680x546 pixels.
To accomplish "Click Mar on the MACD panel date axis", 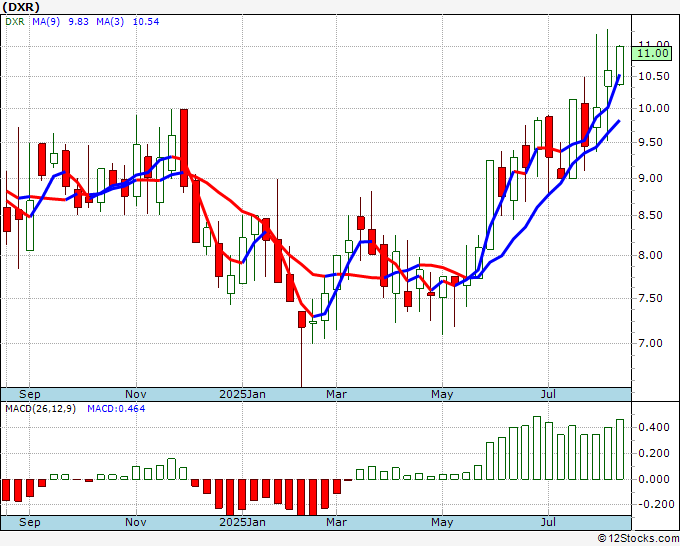I will click(337, 522).
